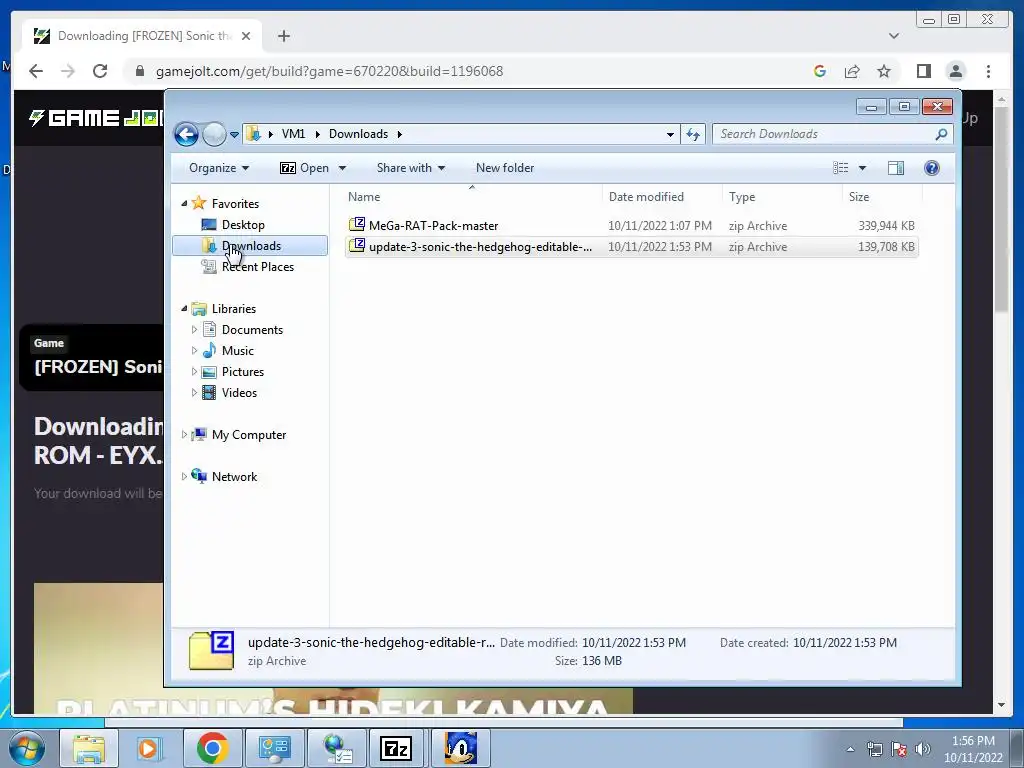Image resolution: width=1024 pixels, height=768 pixels.
Task: Open the Downloads breadcrumb subfolder arrow
Action: [399, 135]
